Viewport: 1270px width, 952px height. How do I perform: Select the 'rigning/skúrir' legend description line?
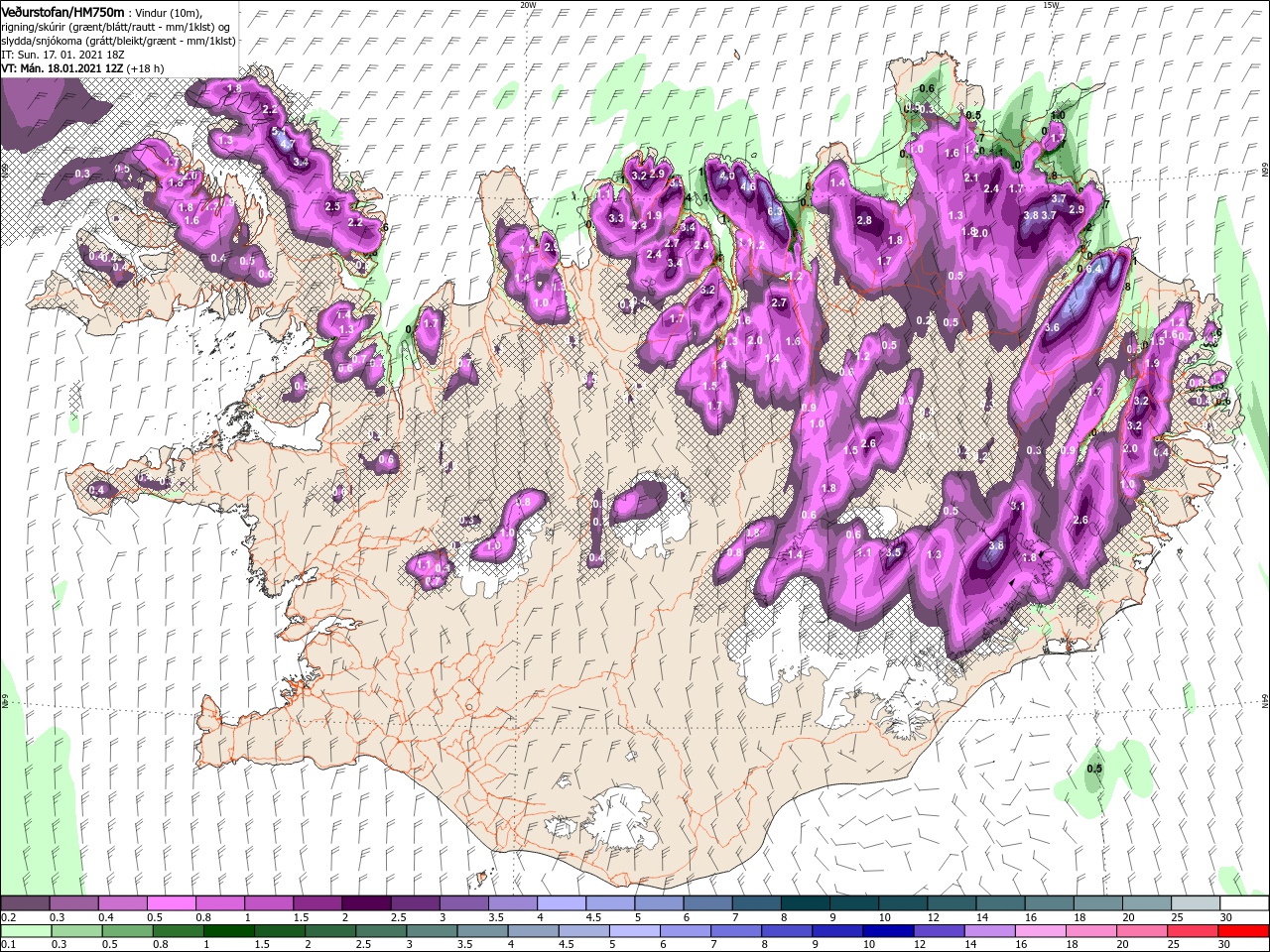click(x=116, y=27)
